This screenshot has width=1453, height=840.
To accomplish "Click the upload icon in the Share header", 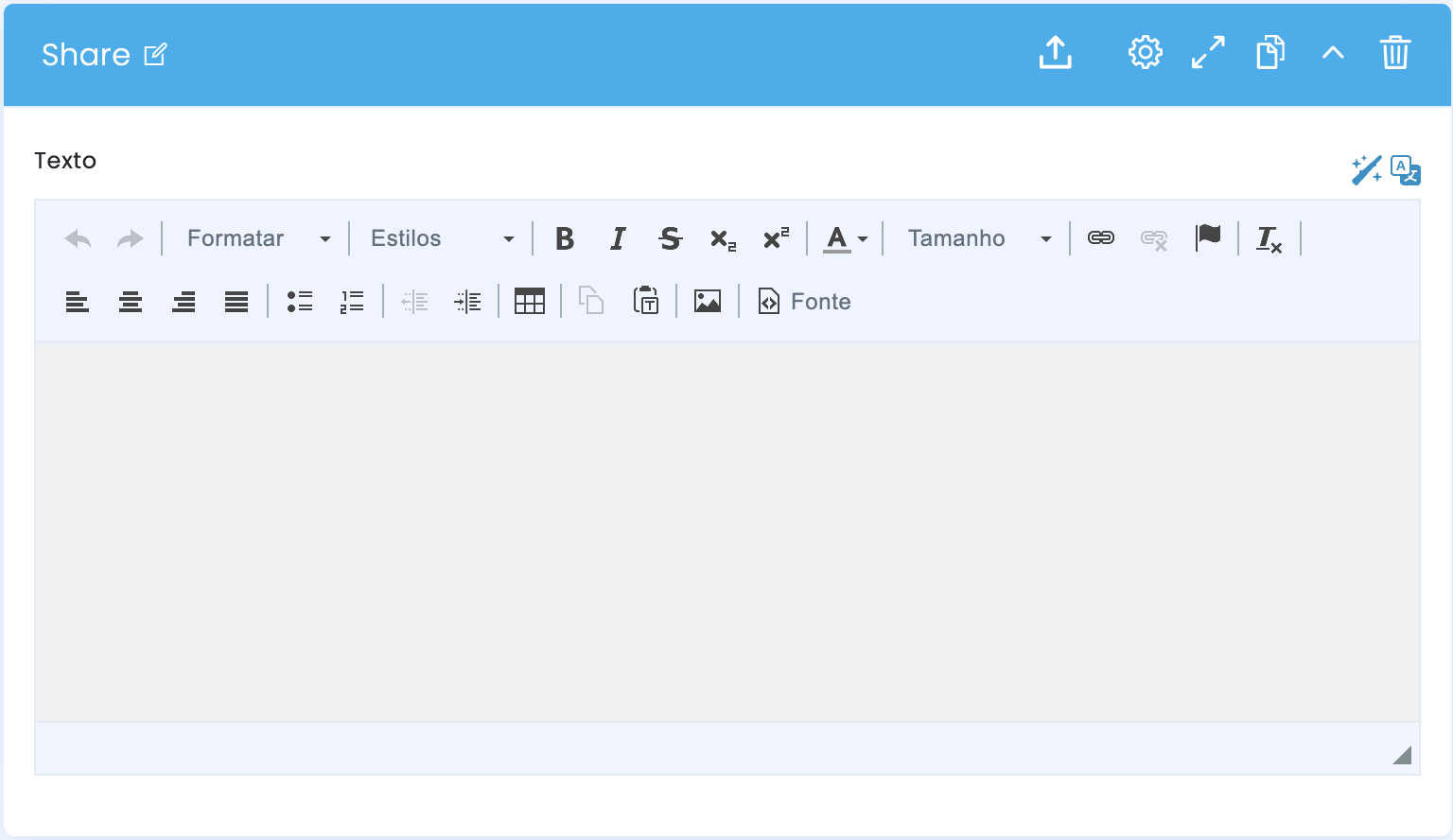I will tap(1055, 53).
